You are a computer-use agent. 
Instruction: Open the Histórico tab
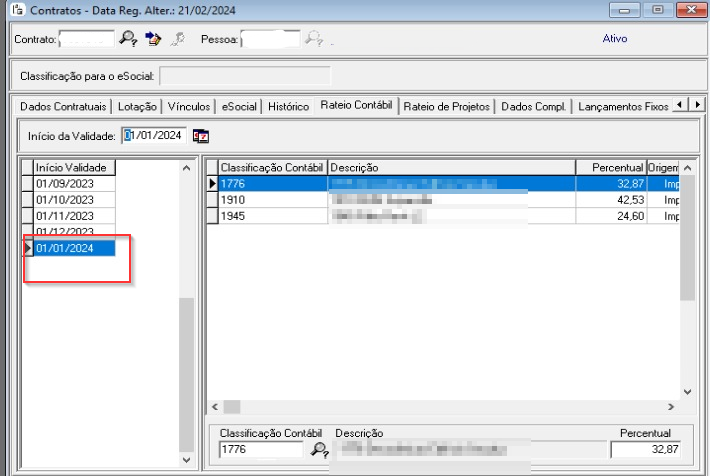click(288, 106)
